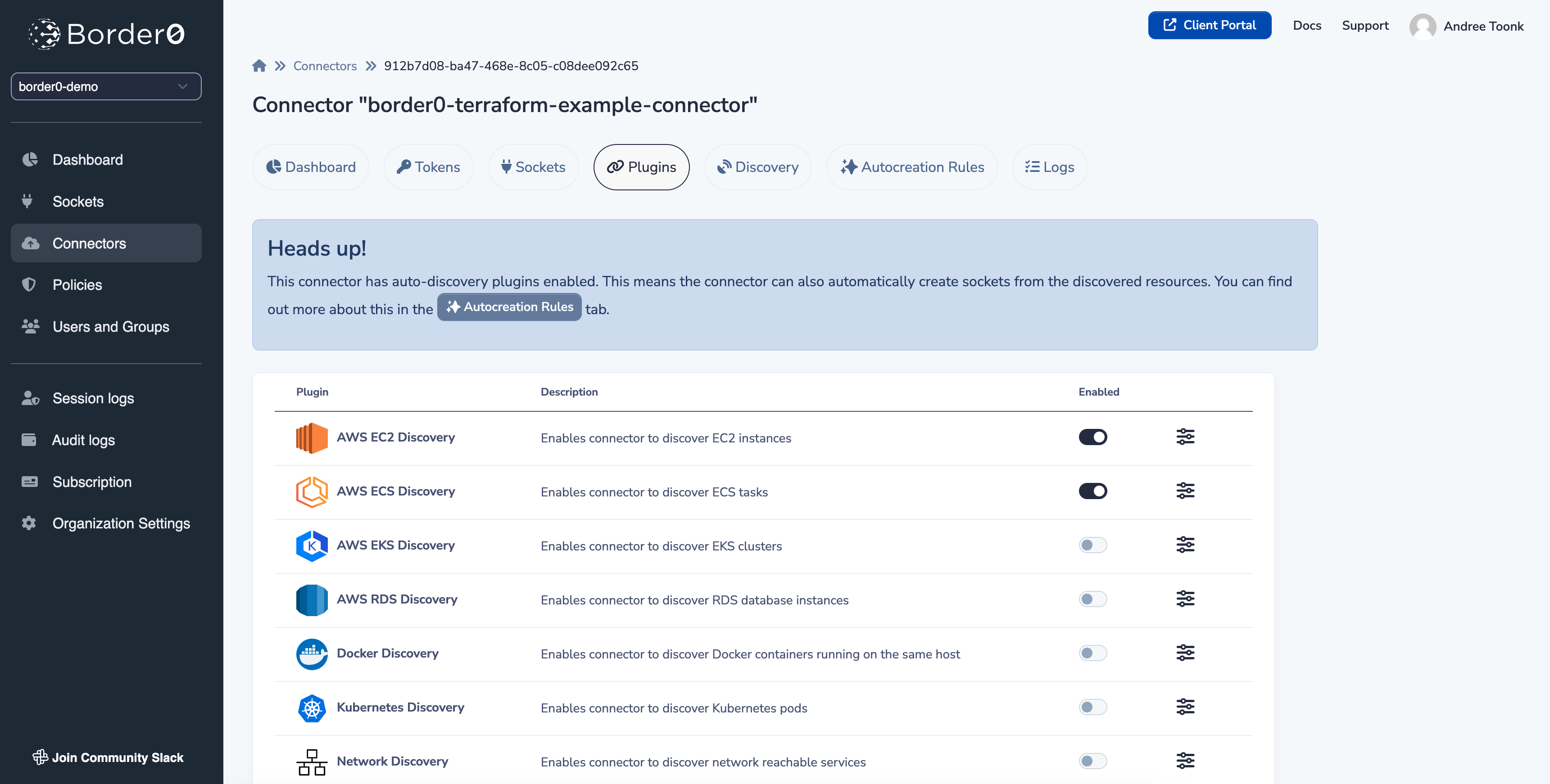Open the border0-demo organization dropdown

coord(106,86)
